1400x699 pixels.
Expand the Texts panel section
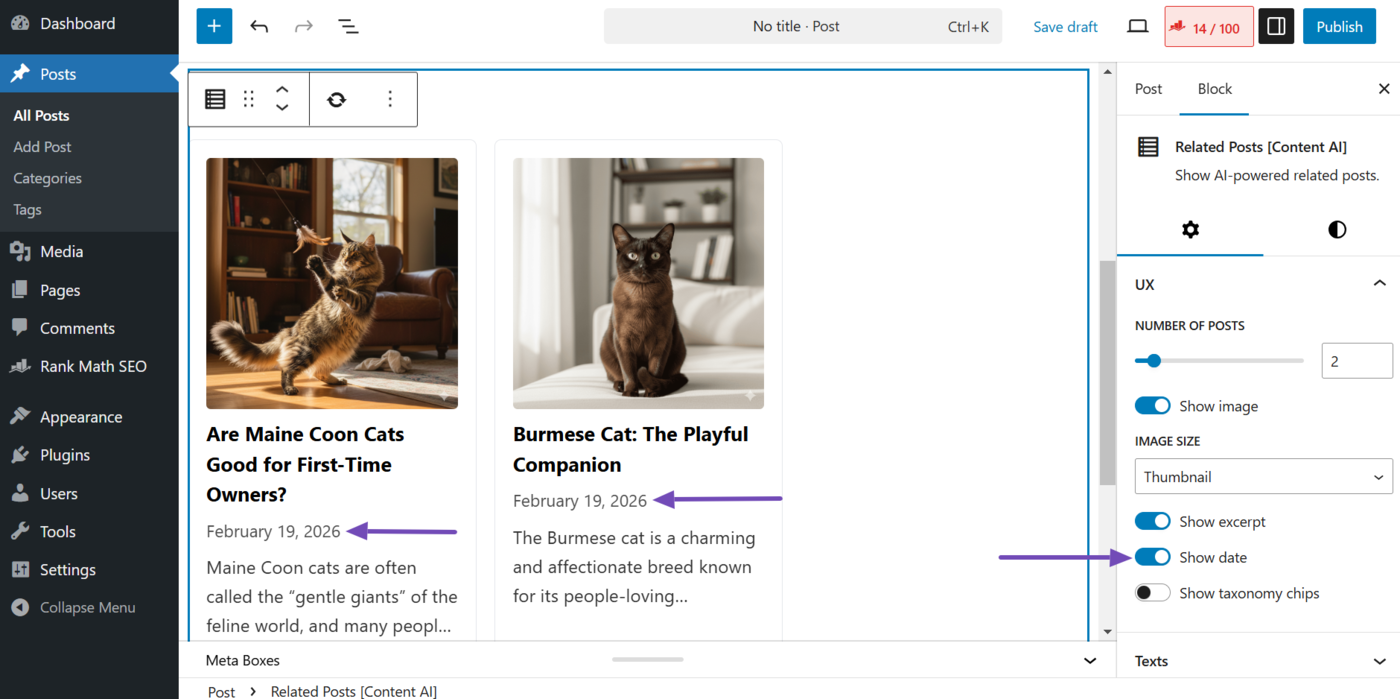tap(1258, 661)
